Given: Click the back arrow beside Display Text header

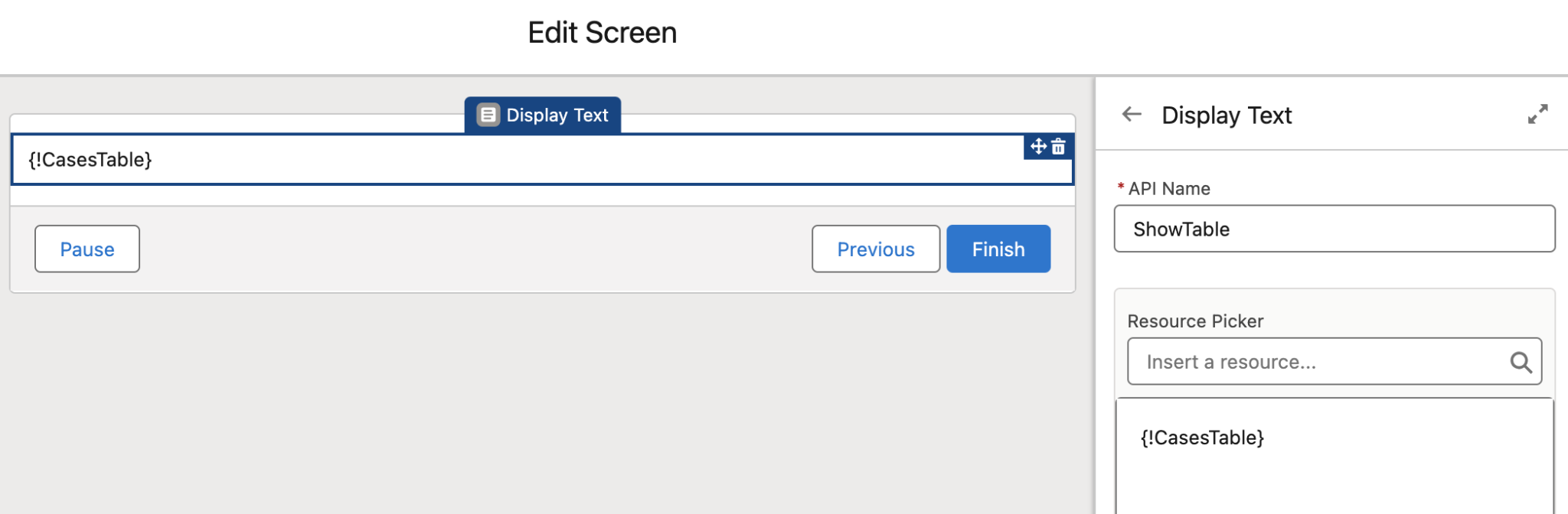Looking at the screenshot, I should (x=1132, y=114).
